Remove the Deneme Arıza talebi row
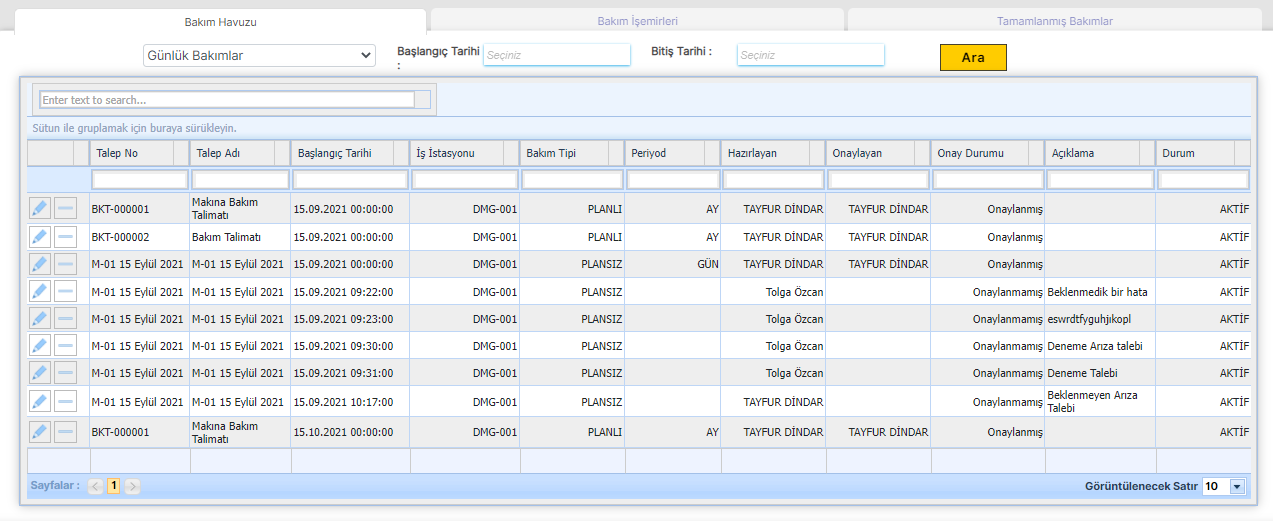This screenshot has width=1273, height=521. [x=65, y=346]
